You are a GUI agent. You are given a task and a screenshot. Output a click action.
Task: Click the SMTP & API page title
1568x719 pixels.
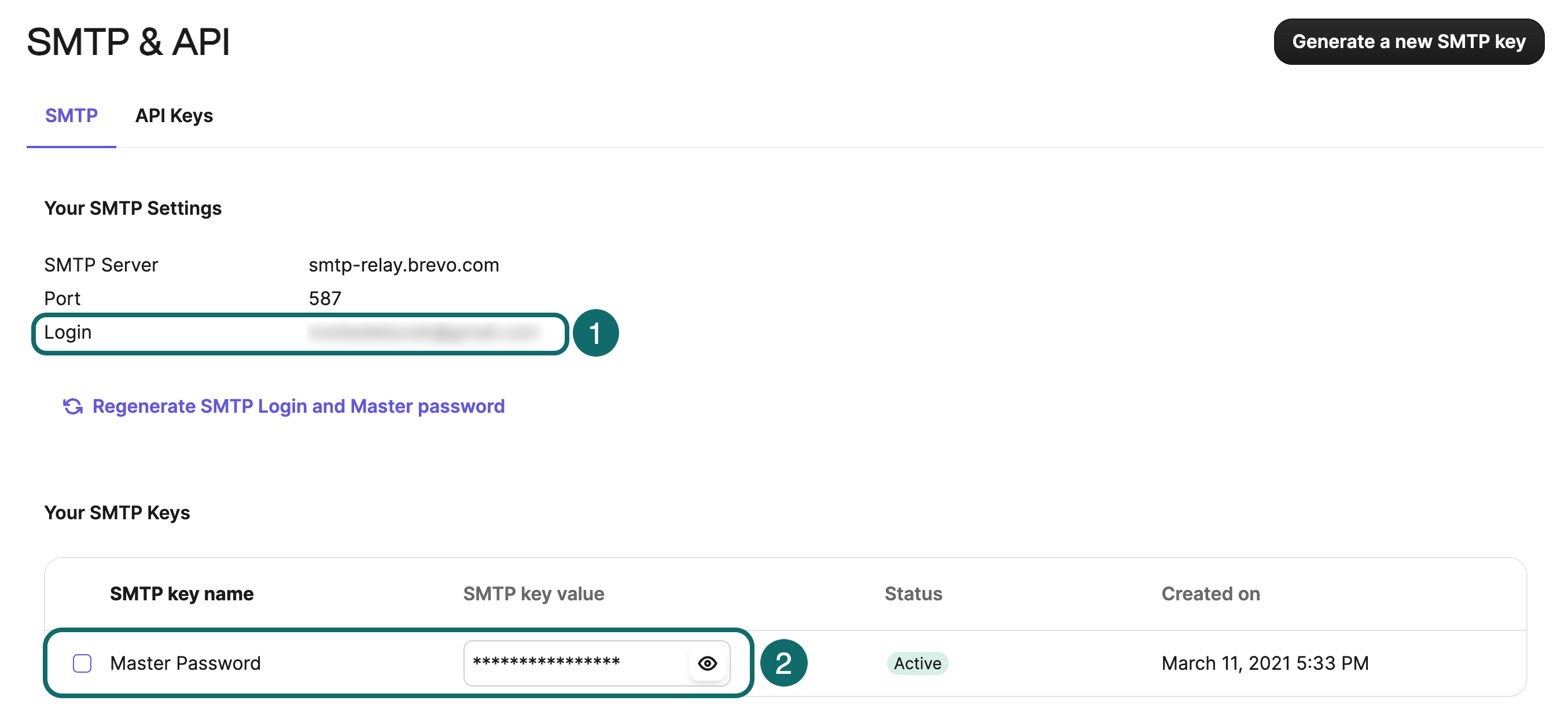(128, 42)
